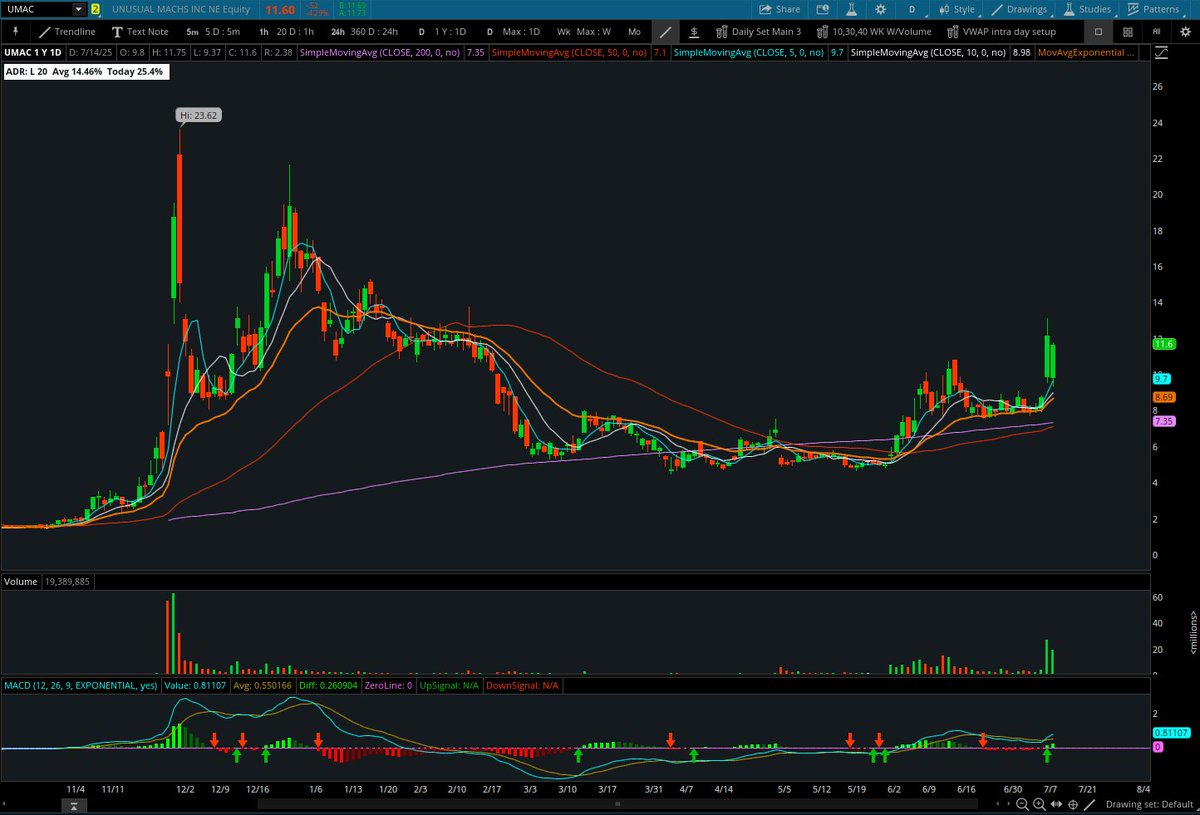Viewport: 1200px width, 815px height.
Task: Select the Trendline drawing tool
Action: pyautogui.click(x=67, y=32)
